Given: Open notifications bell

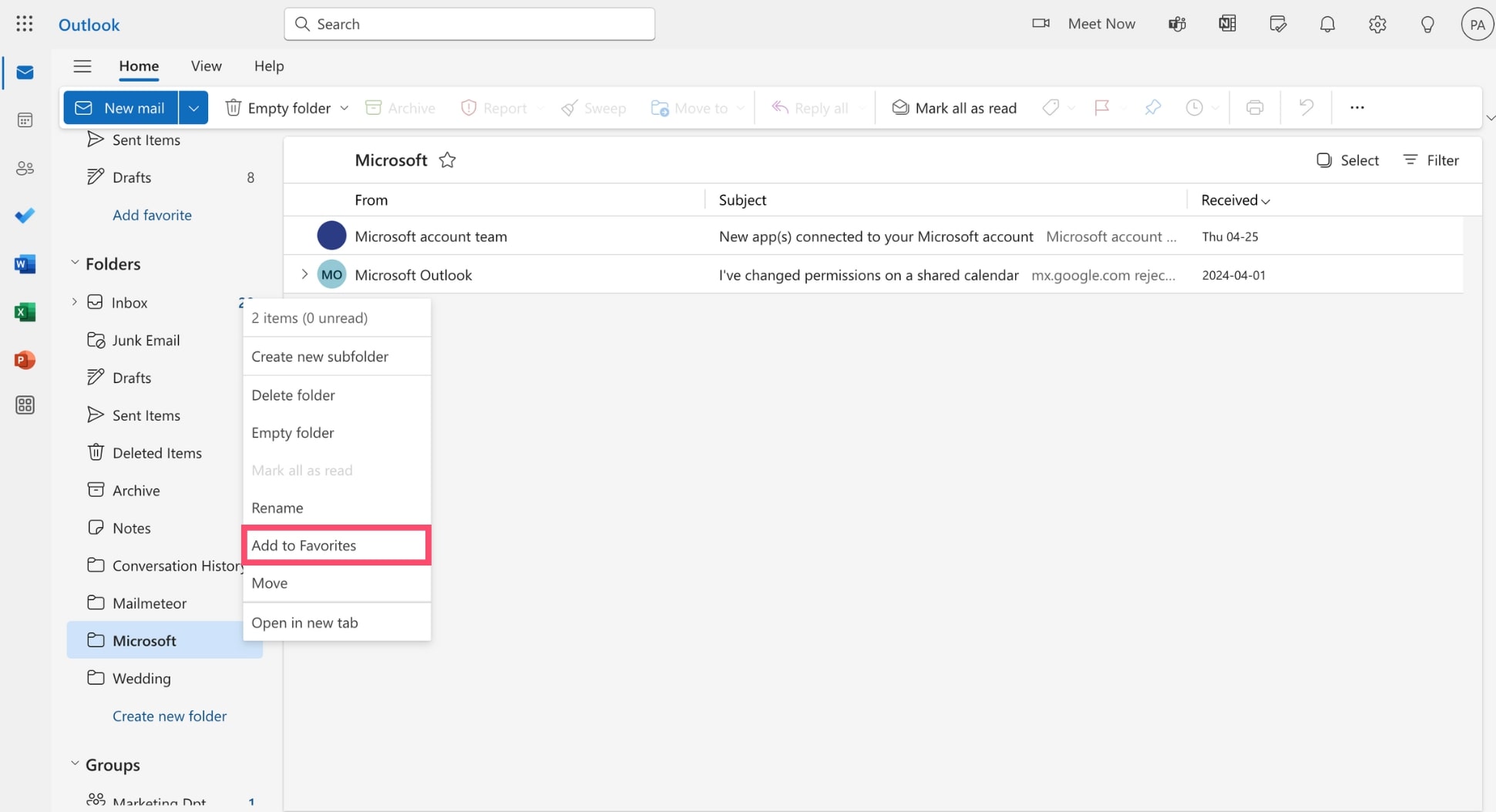Looking at the screenshot, I should pos(1327,24).
